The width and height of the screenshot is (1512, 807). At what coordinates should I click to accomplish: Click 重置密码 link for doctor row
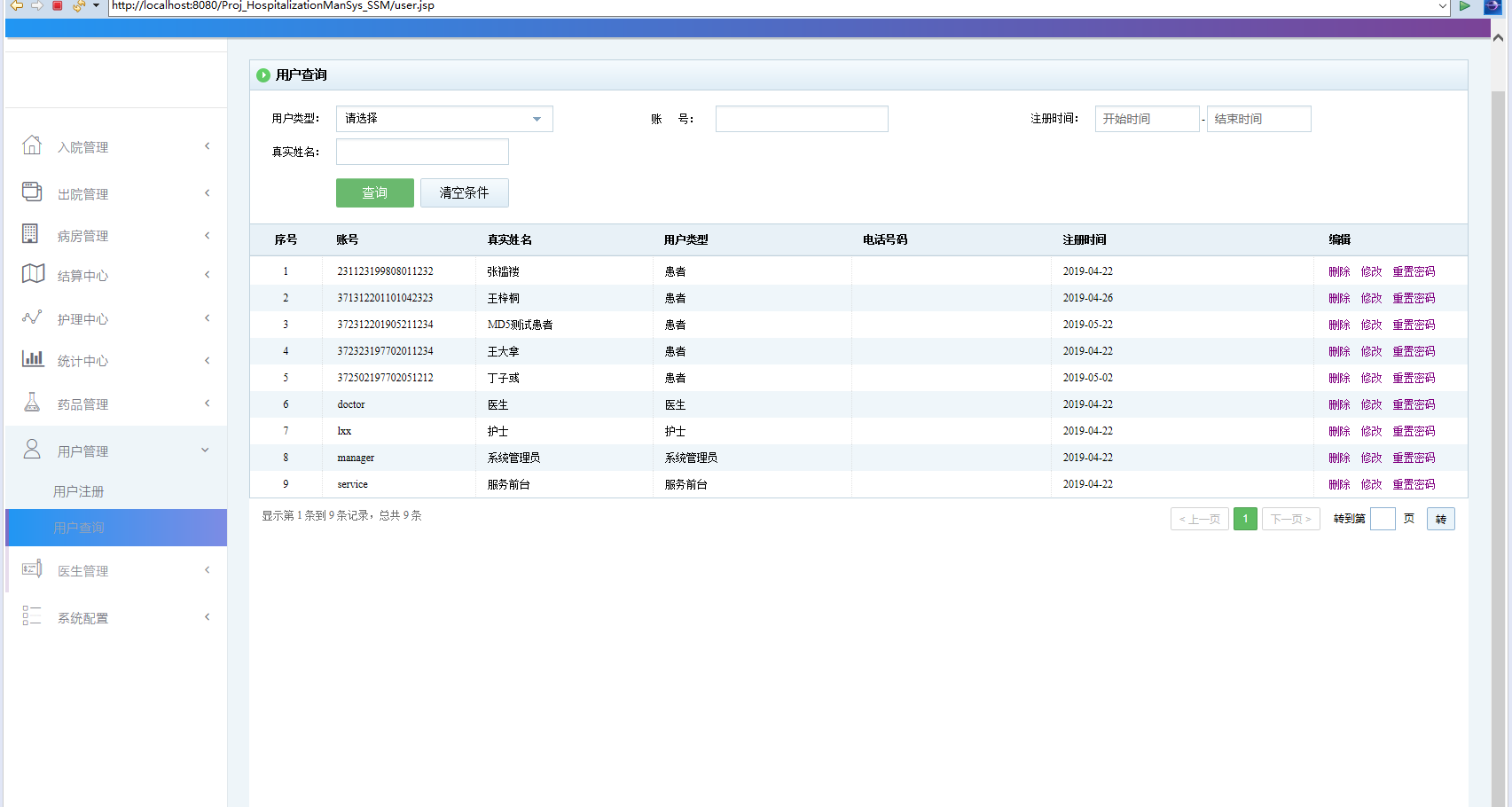(1414, 404)
